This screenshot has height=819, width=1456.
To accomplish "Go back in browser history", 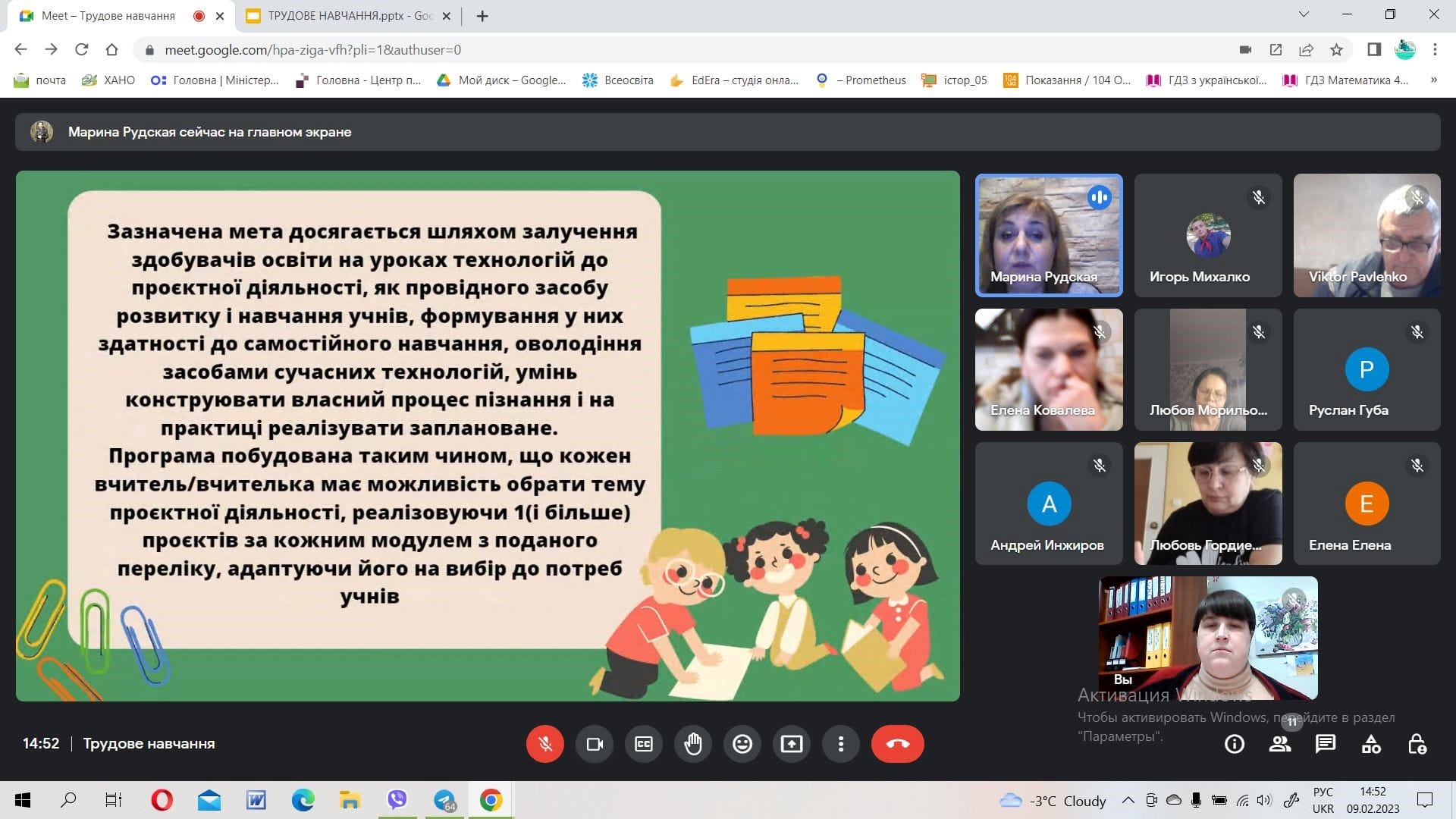I will (20, 49).
